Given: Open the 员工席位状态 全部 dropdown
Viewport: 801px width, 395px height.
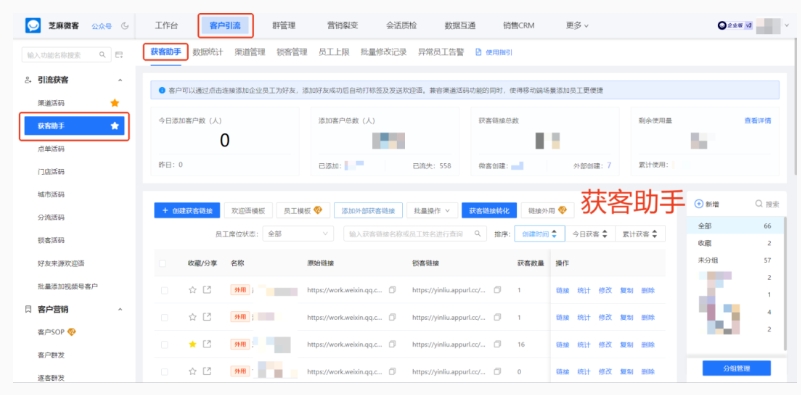Looking at the screenshot, I should coord(298,234).
